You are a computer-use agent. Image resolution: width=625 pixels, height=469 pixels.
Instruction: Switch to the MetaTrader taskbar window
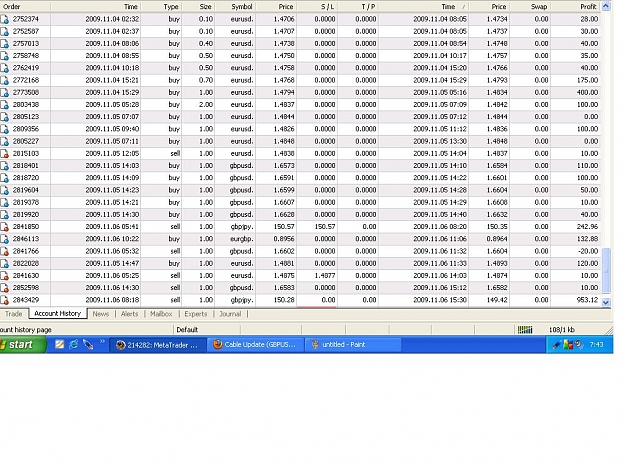tap(159, 345)
